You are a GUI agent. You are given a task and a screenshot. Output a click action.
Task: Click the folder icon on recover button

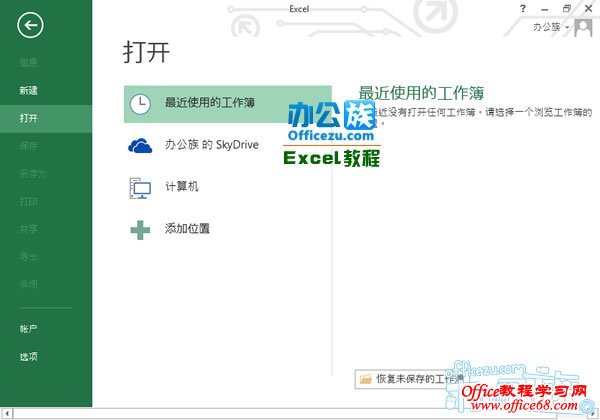coord(365,379)
